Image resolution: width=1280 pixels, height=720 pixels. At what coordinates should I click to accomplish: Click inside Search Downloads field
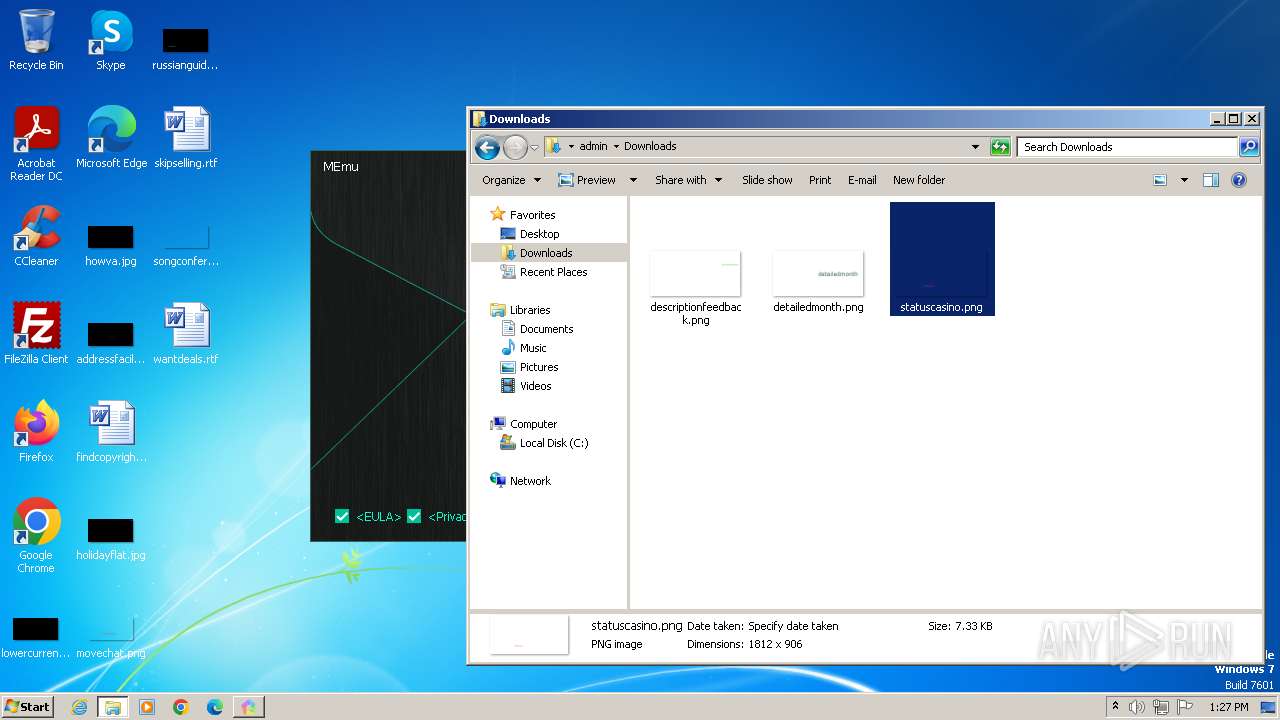tap(1127, 147)
